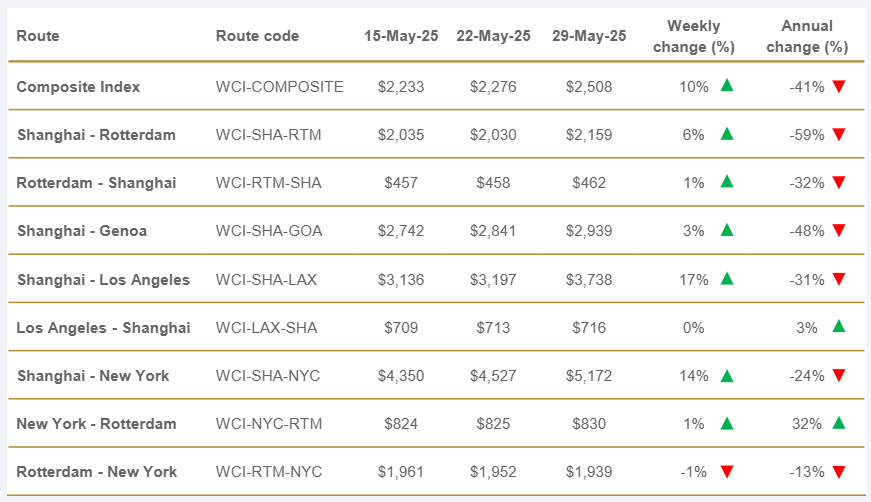Click the Shanghai - Rotterdam annual red arrow
The height and width of the screenshot is (502, 871).
click(839, 135)
